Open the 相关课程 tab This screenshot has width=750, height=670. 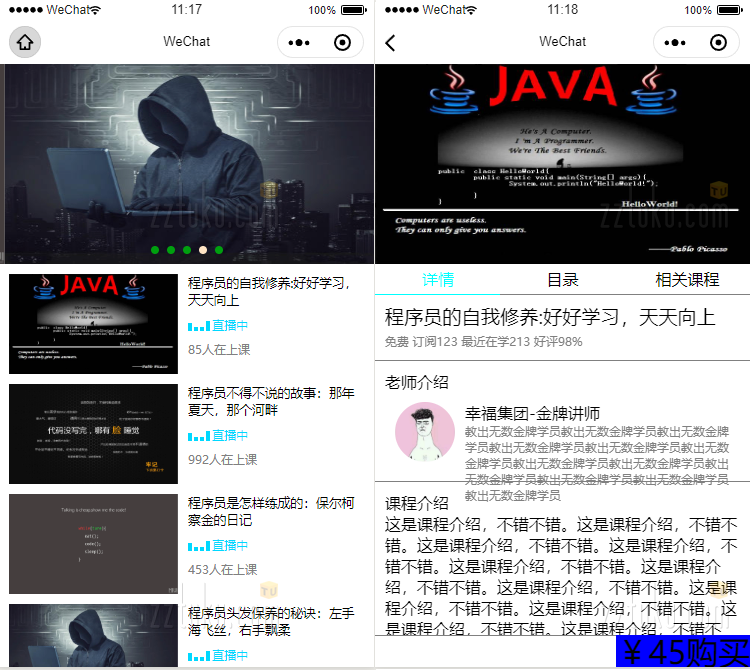click(687, 280)
